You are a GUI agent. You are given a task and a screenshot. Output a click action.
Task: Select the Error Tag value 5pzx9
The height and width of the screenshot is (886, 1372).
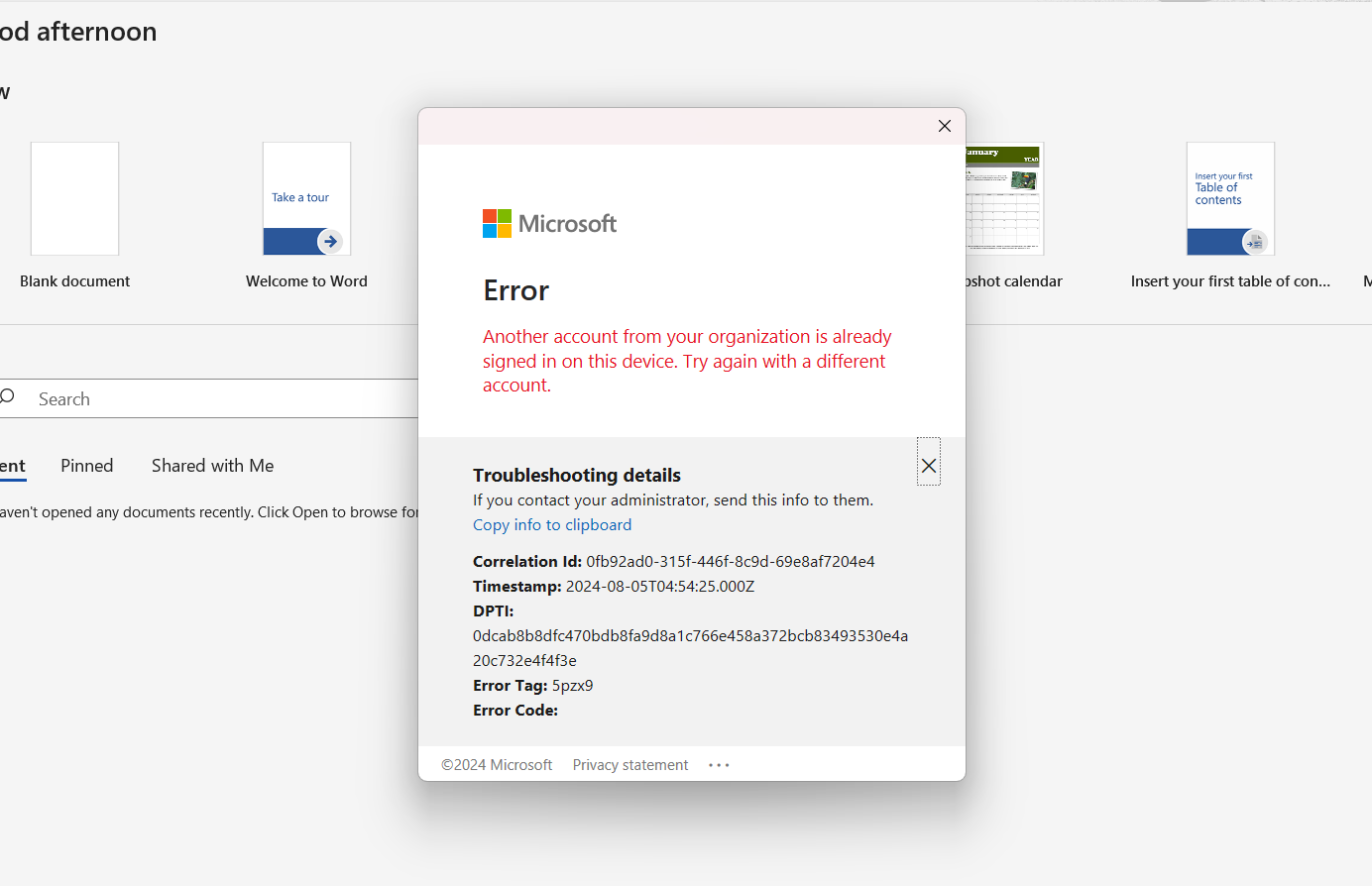point(573,686)
